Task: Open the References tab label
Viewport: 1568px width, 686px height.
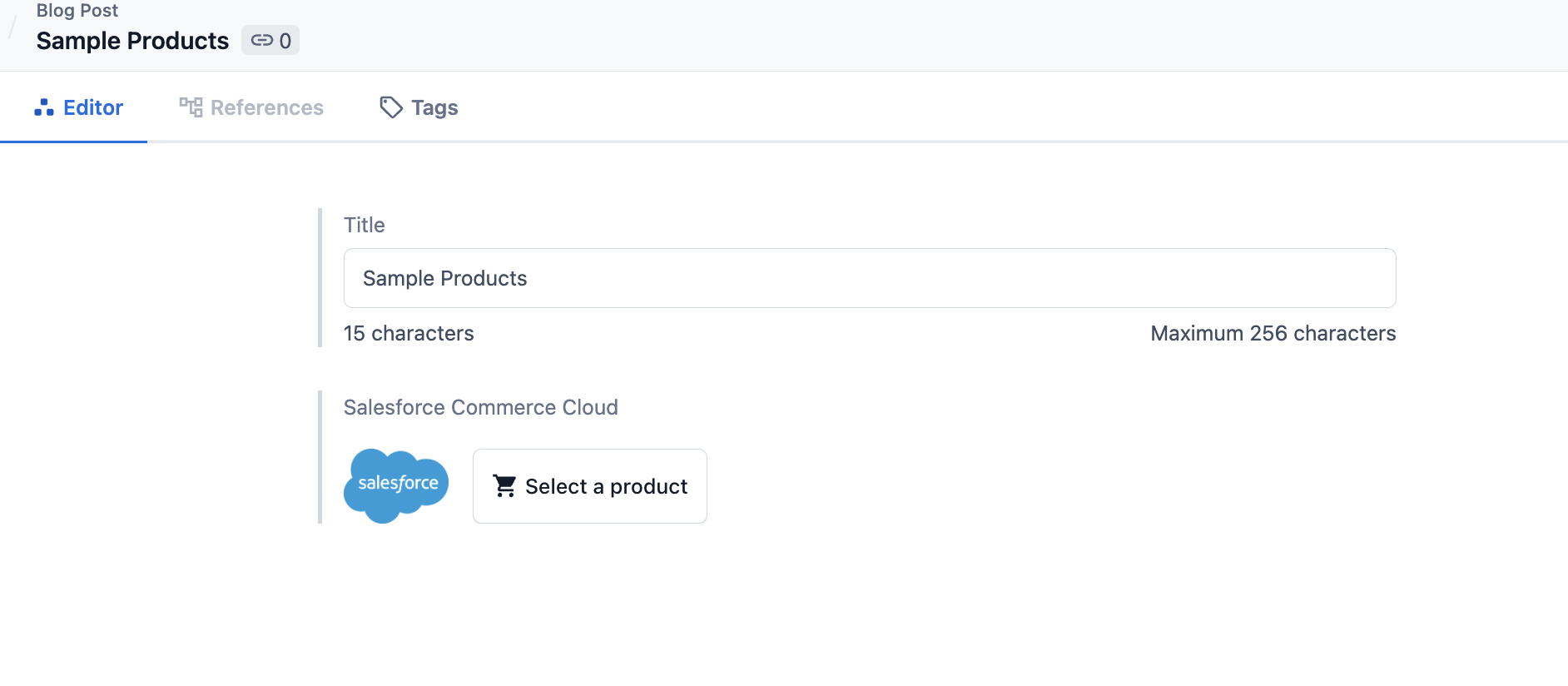Action: pos(266,107)
